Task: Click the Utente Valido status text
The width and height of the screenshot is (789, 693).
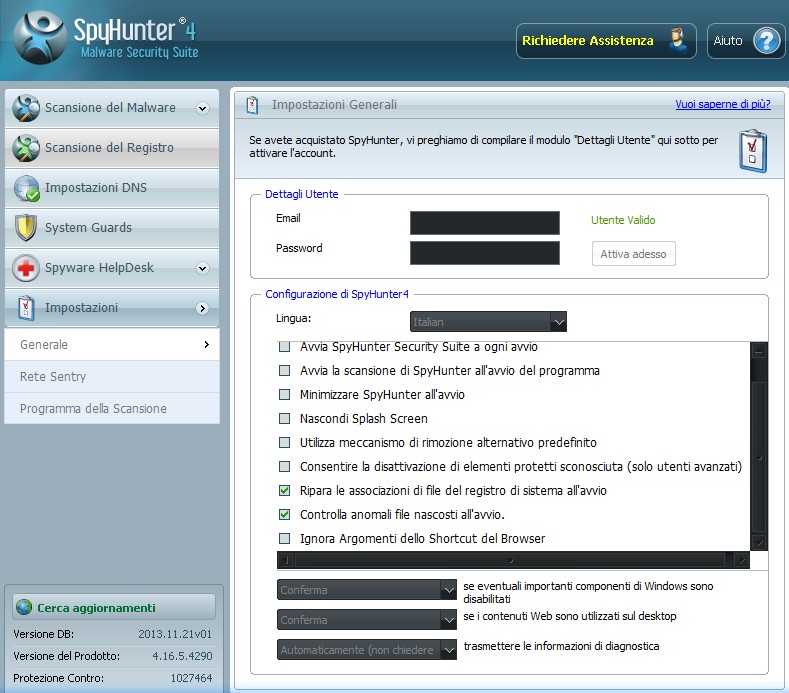Action: click(623, 220)
